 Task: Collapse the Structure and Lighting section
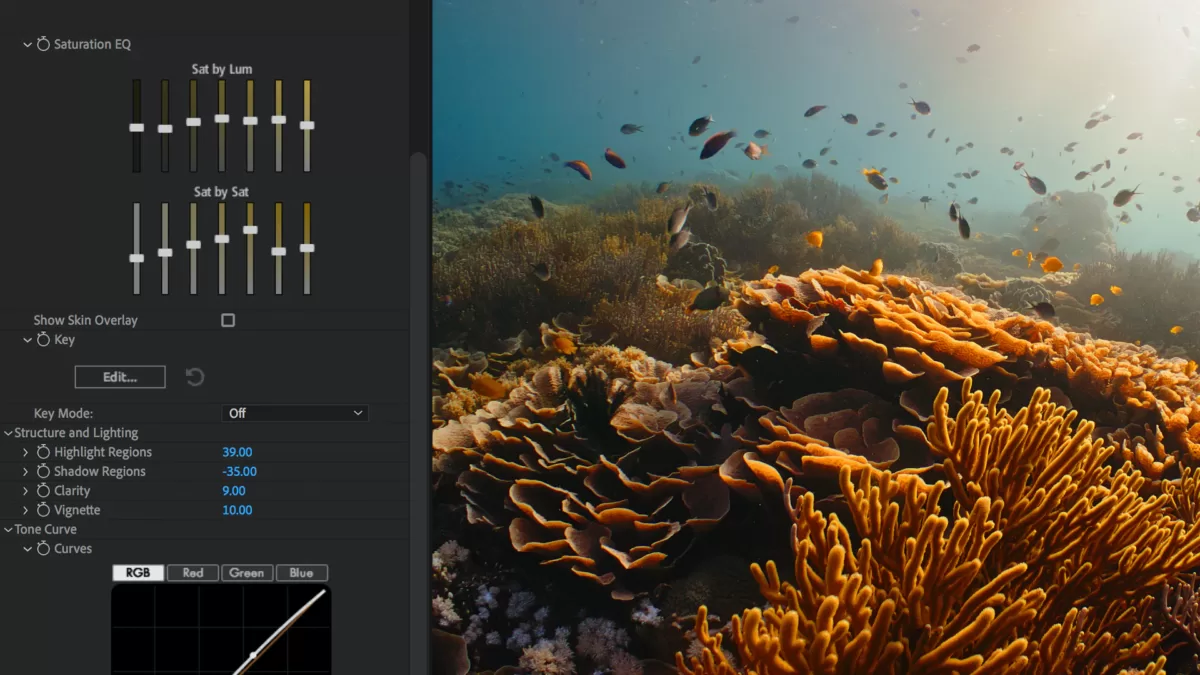8,433
